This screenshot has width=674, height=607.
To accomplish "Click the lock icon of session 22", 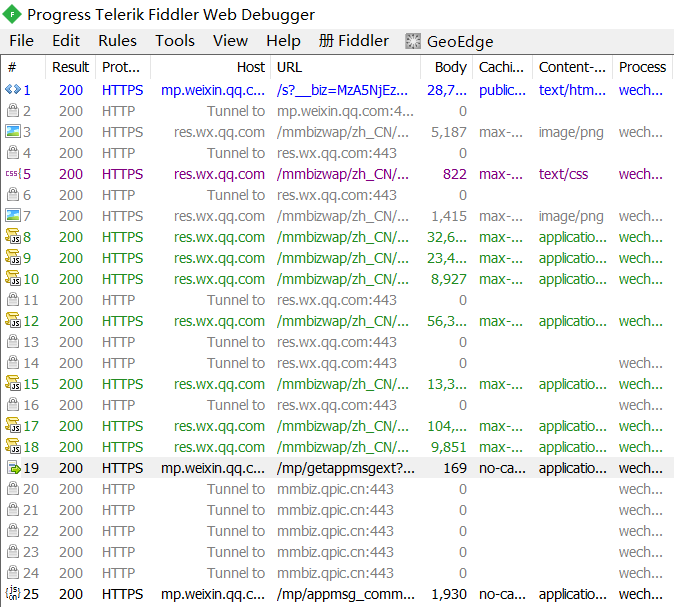I will [x=13, y=531].
